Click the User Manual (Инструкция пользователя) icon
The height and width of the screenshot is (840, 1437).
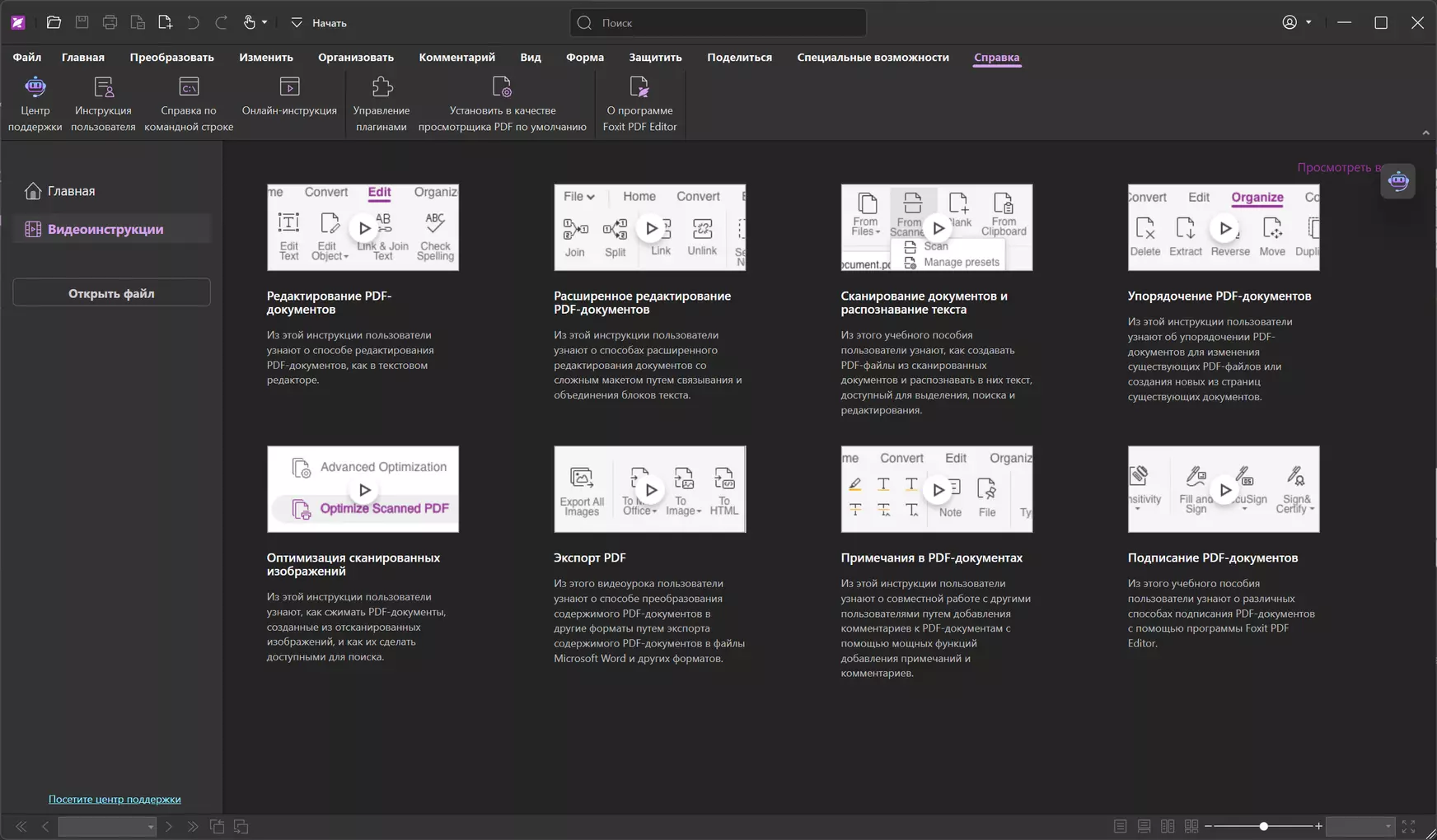[x=103, y=87]
